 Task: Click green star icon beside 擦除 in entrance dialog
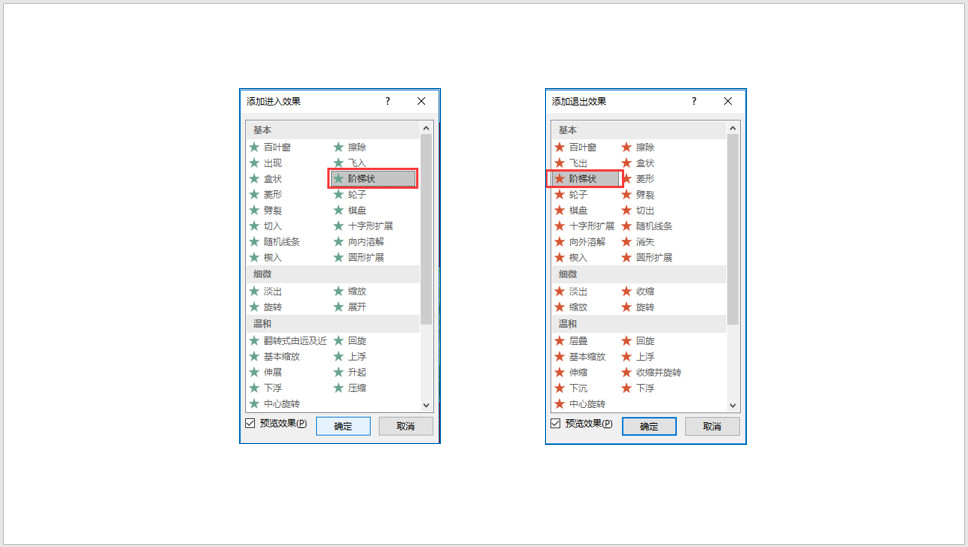point(338,147)
